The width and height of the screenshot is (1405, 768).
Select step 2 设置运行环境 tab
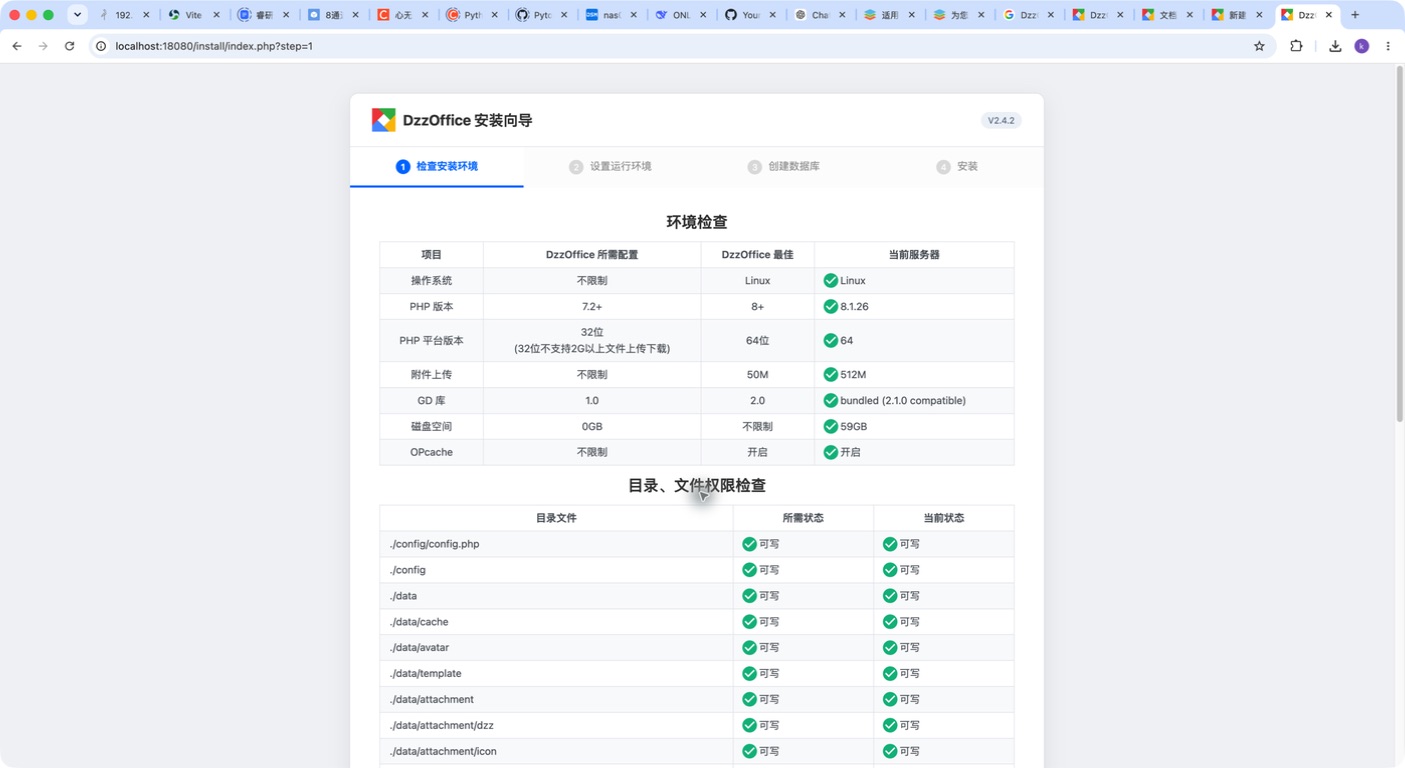[610, 166]
